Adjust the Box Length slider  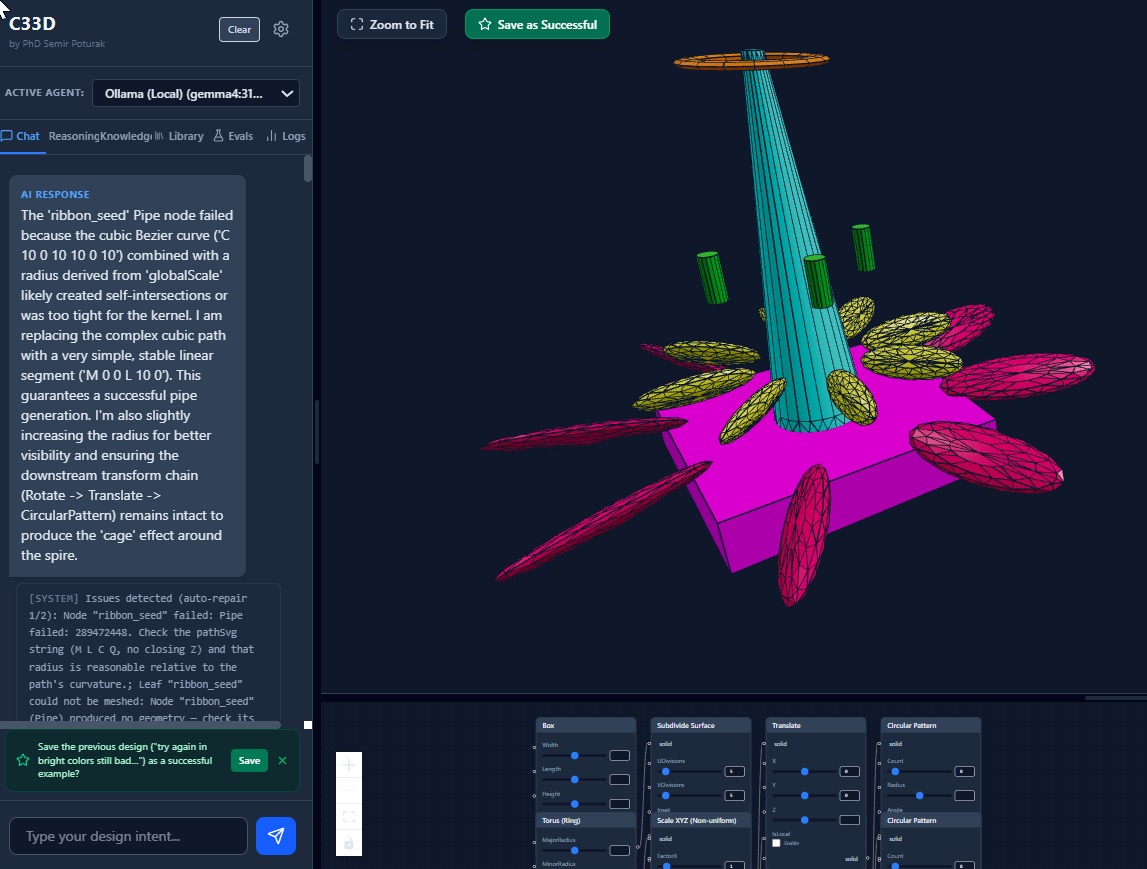(574, 780)
